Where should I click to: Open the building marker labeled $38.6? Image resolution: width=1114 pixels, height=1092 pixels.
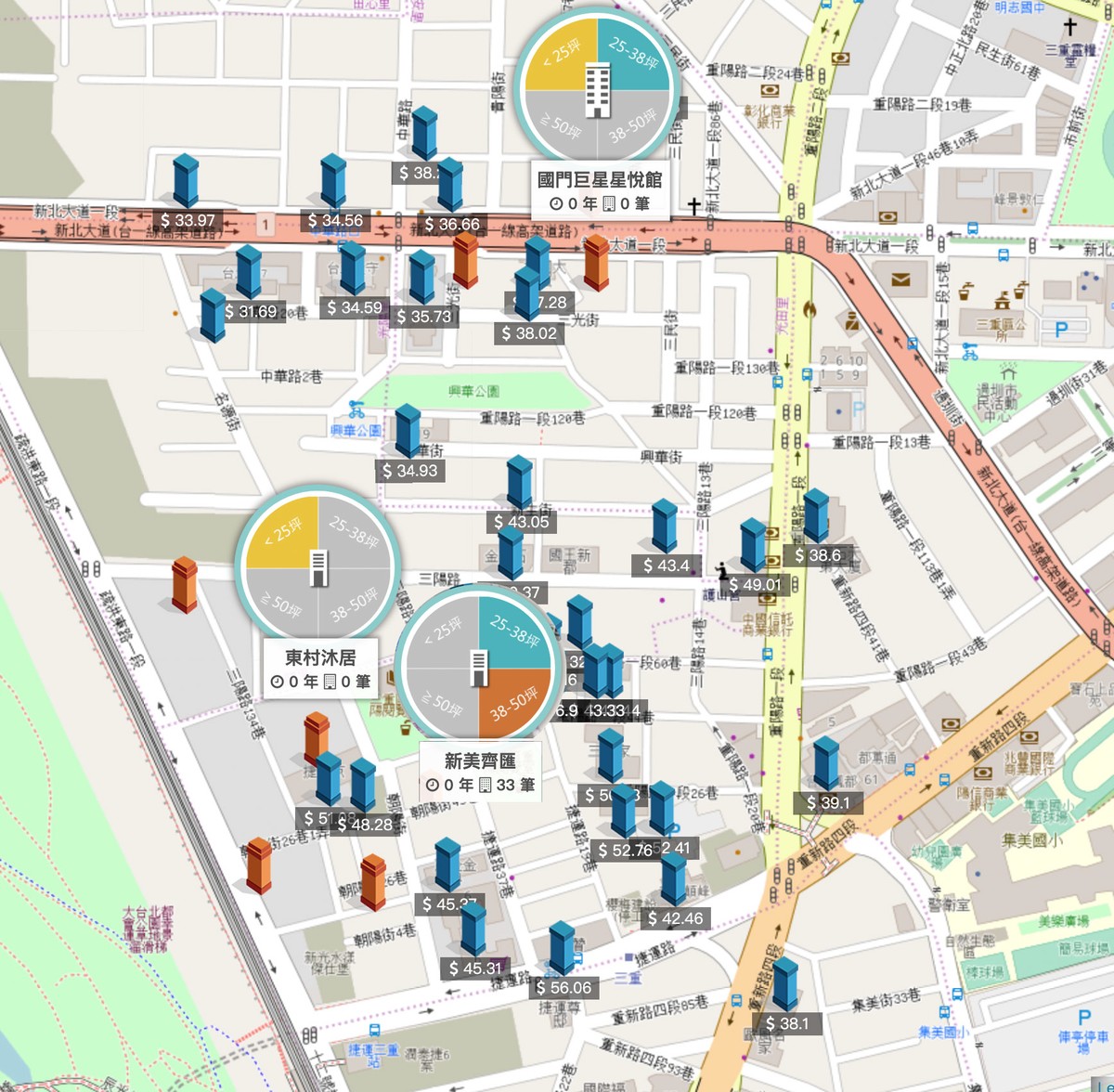[816, 515]
